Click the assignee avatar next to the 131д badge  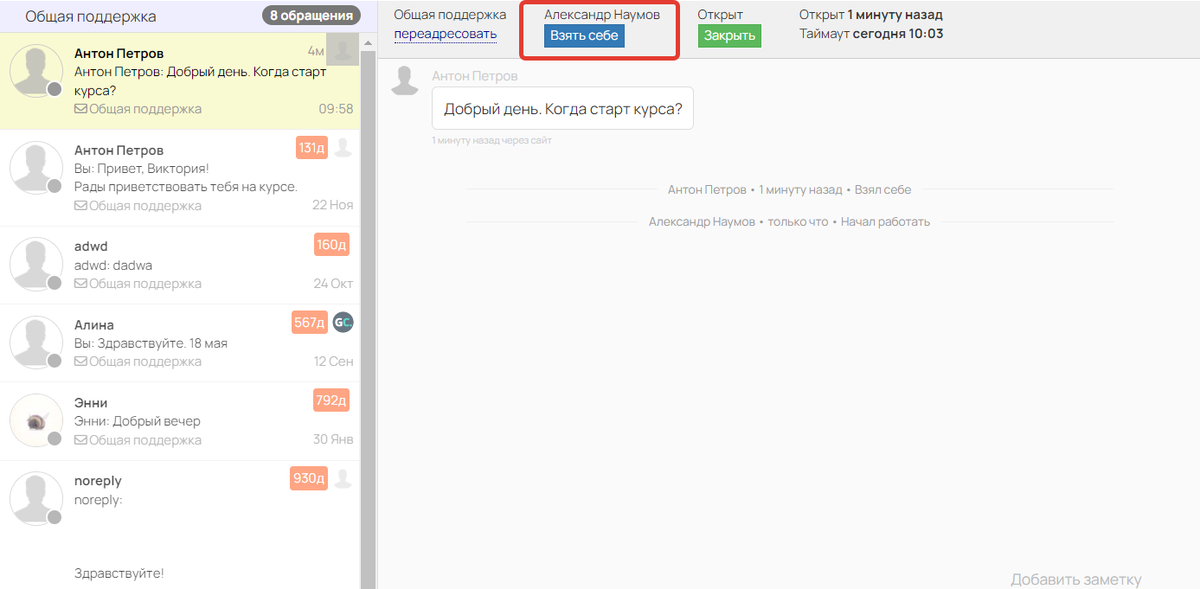tap(343, 148)
